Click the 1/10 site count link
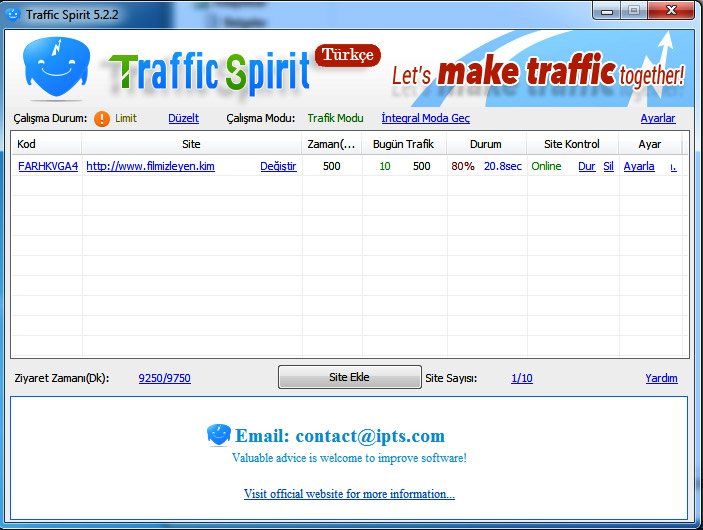 522,378
